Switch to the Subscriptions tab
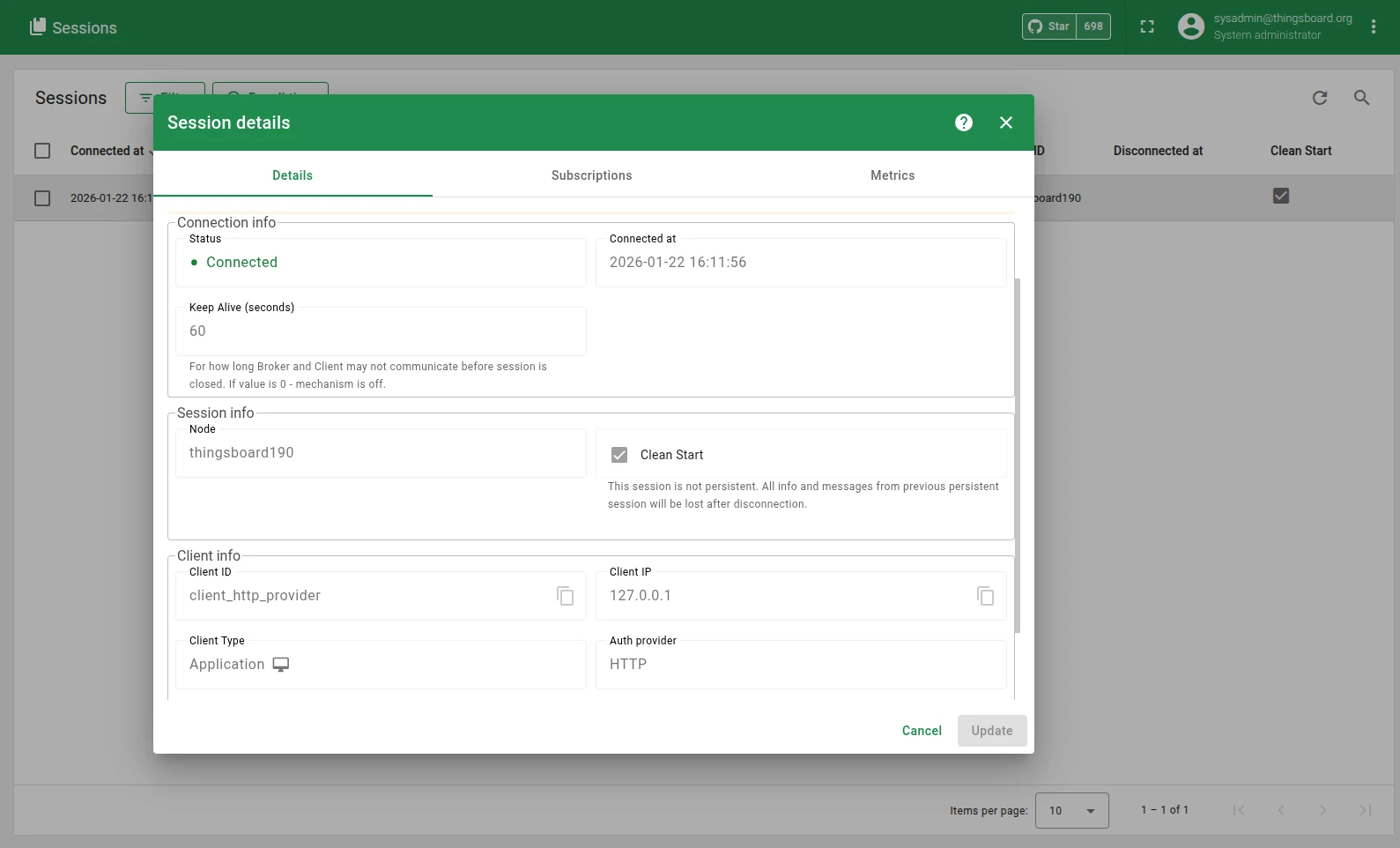This screenshot has height=848, width=1400. pyautogui.click(x=592, y=175)
